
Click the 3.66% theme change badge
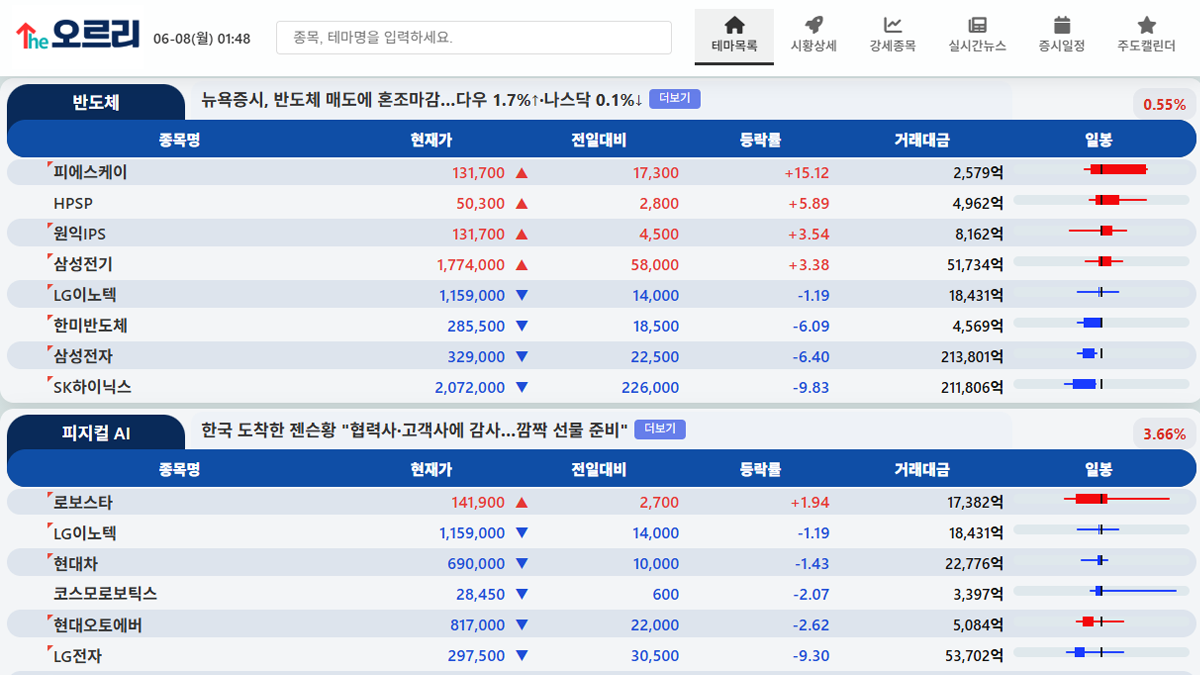(x=1164, y=434)
